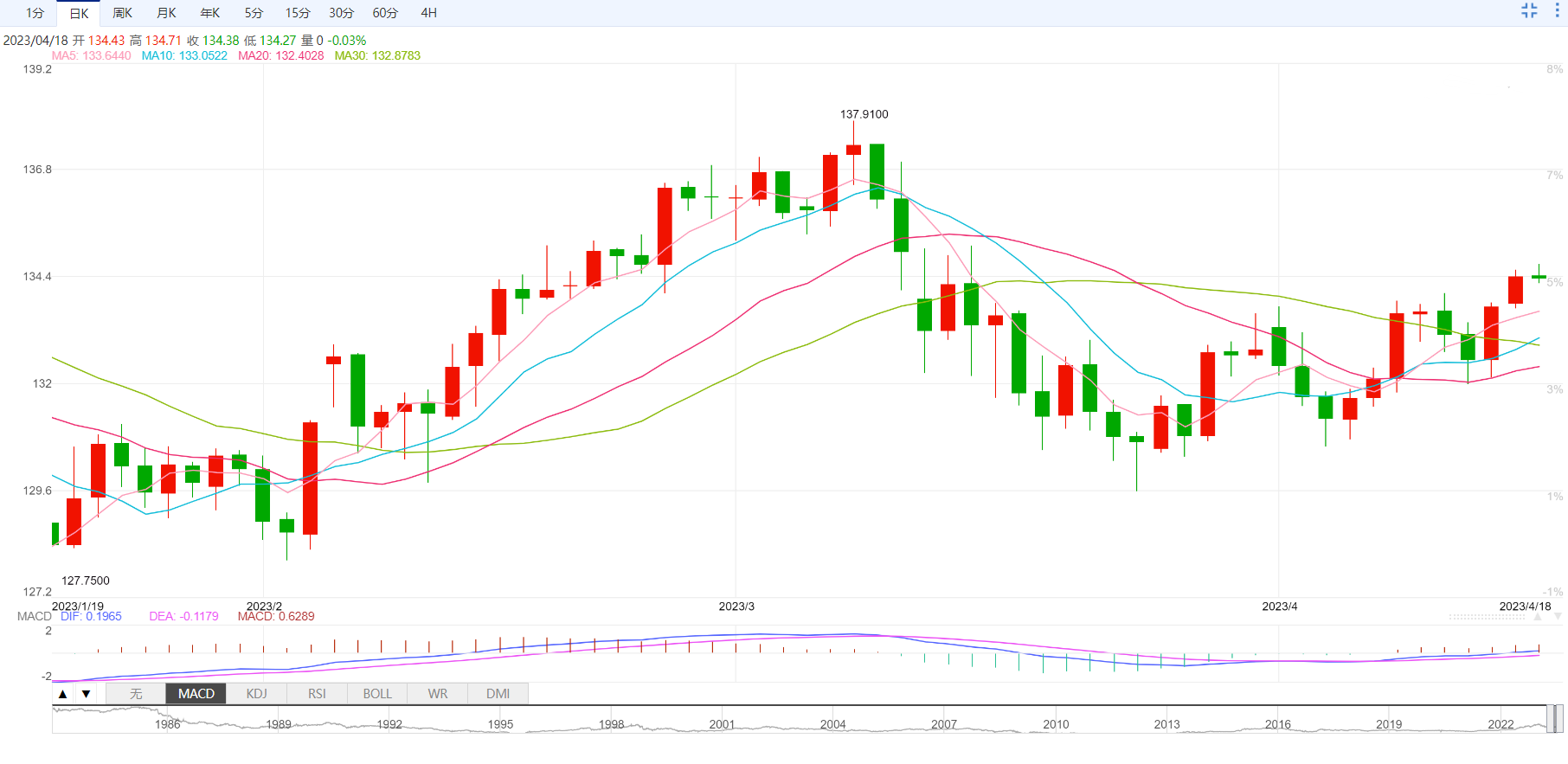Click the black up arrow beside indicator tabs
This screenshot has height=764, width=1568.
click(62, 694)
